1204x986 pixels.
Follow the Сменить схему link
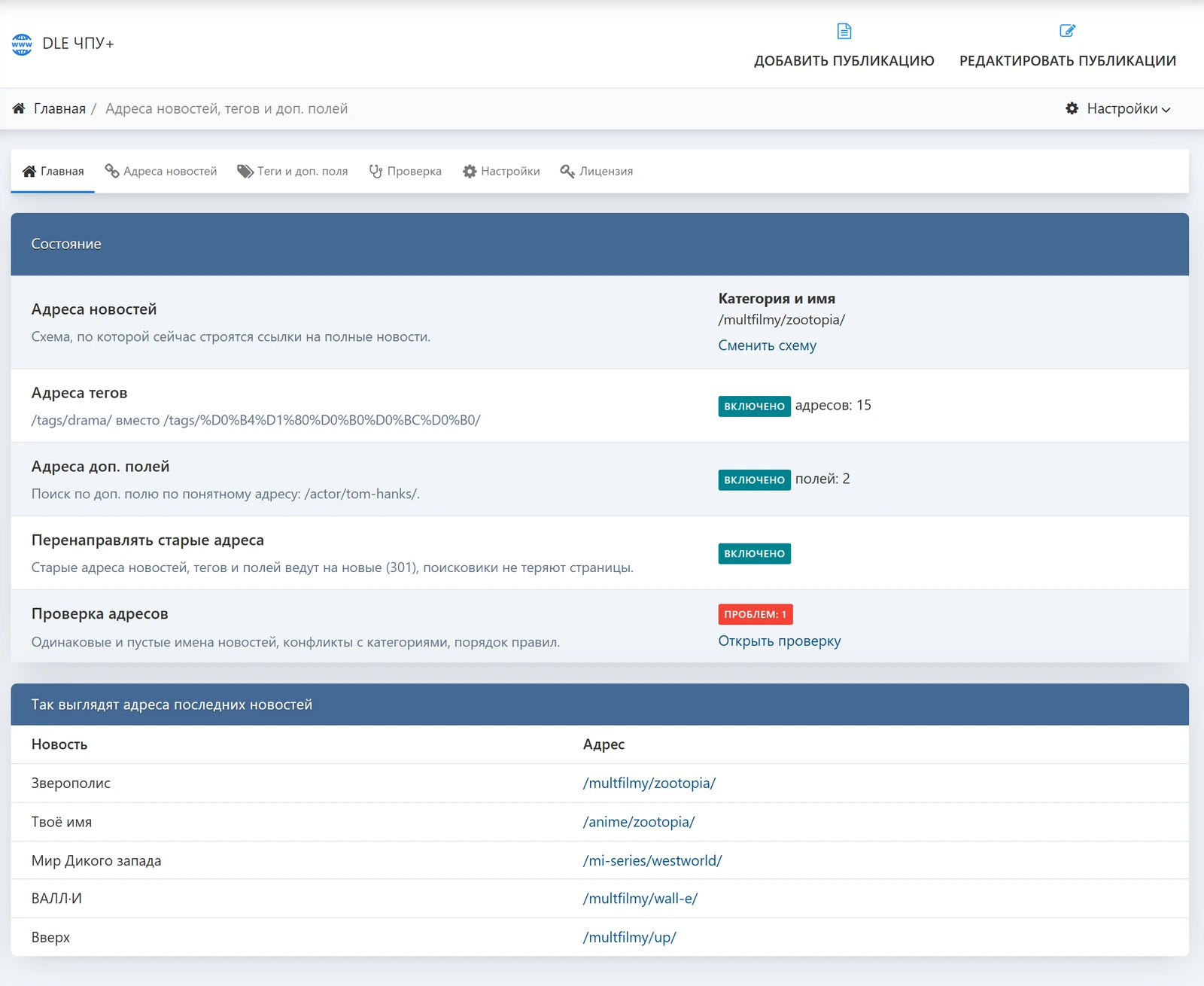[767, 345]
